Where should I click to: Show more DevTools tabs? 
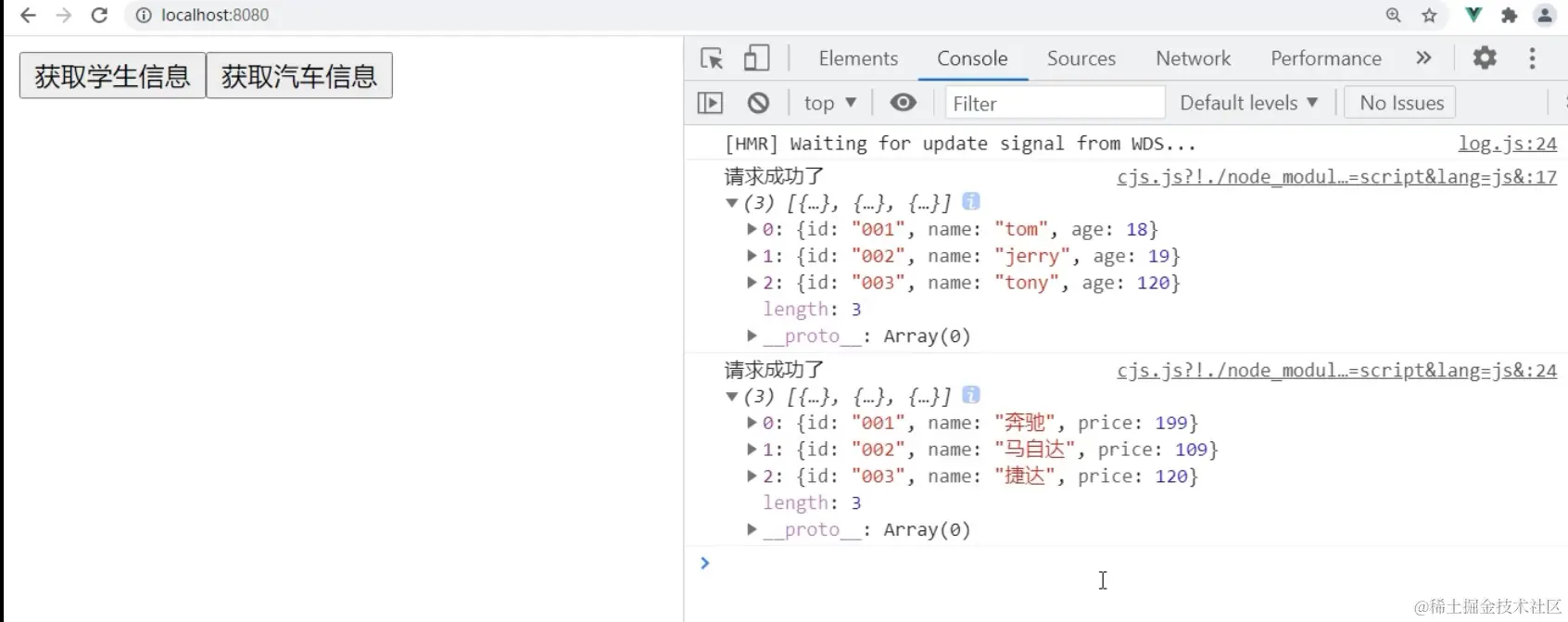tap(1423, 57)
